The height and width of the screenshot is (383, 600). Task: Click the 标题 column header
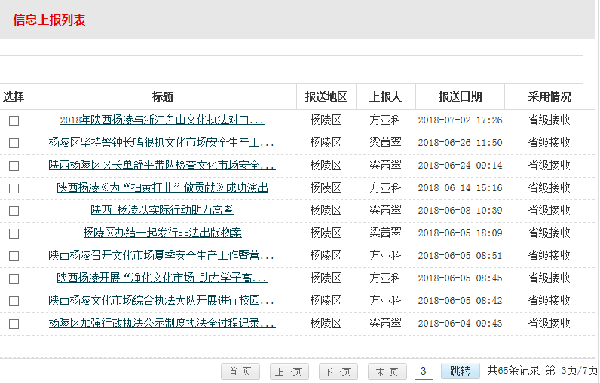click(x=163, y=97)
